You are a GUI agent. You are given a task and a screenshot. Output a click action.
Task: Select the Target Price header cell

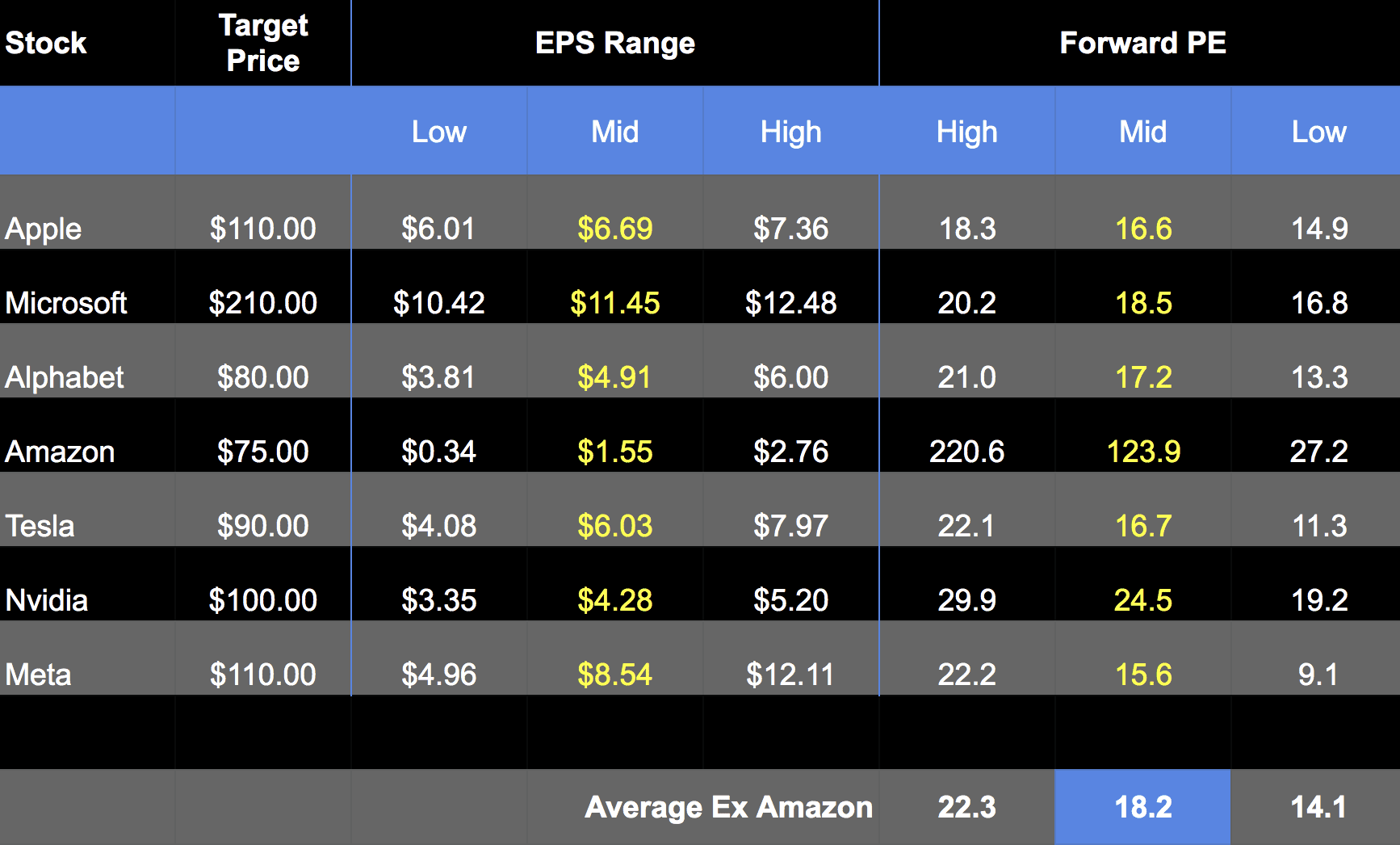263,43
